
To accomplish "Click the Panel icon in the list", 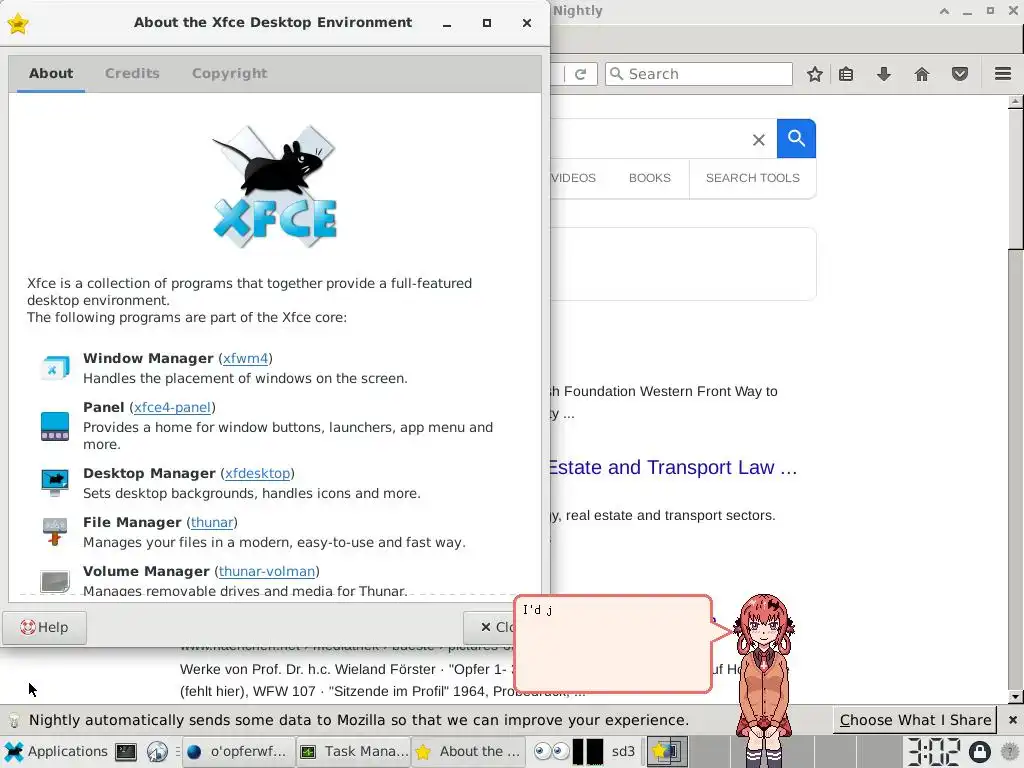I will pos(55,426).
